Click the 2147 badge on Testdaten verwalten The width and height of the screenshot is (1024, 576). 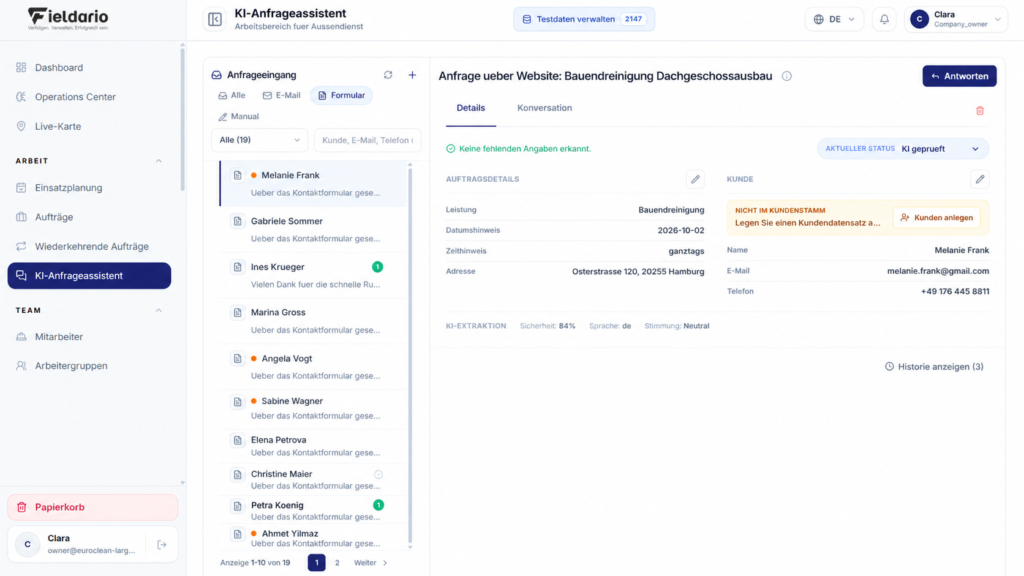tap(633, 20)
